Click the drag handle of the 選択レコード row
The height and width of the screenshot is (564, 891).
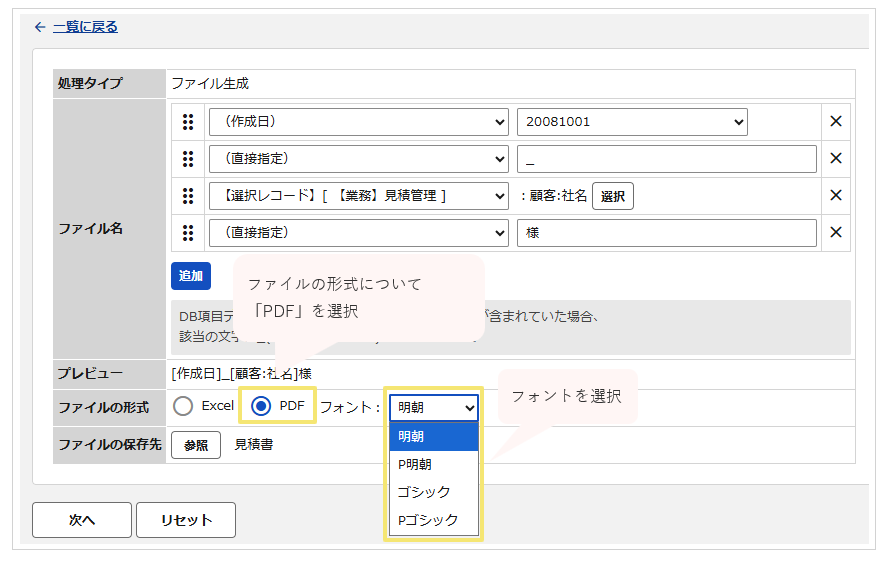[188, 196]
